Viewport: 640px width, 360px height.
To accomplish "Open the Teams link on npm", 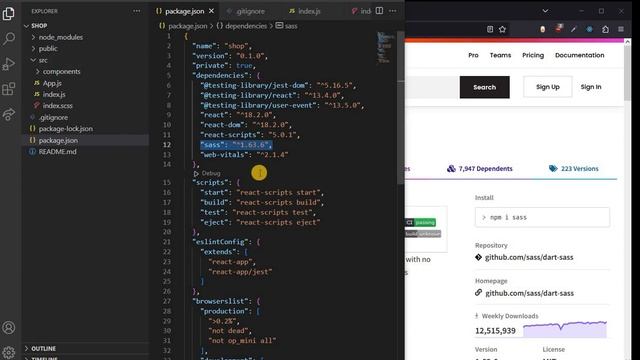I will coord(500,55).
